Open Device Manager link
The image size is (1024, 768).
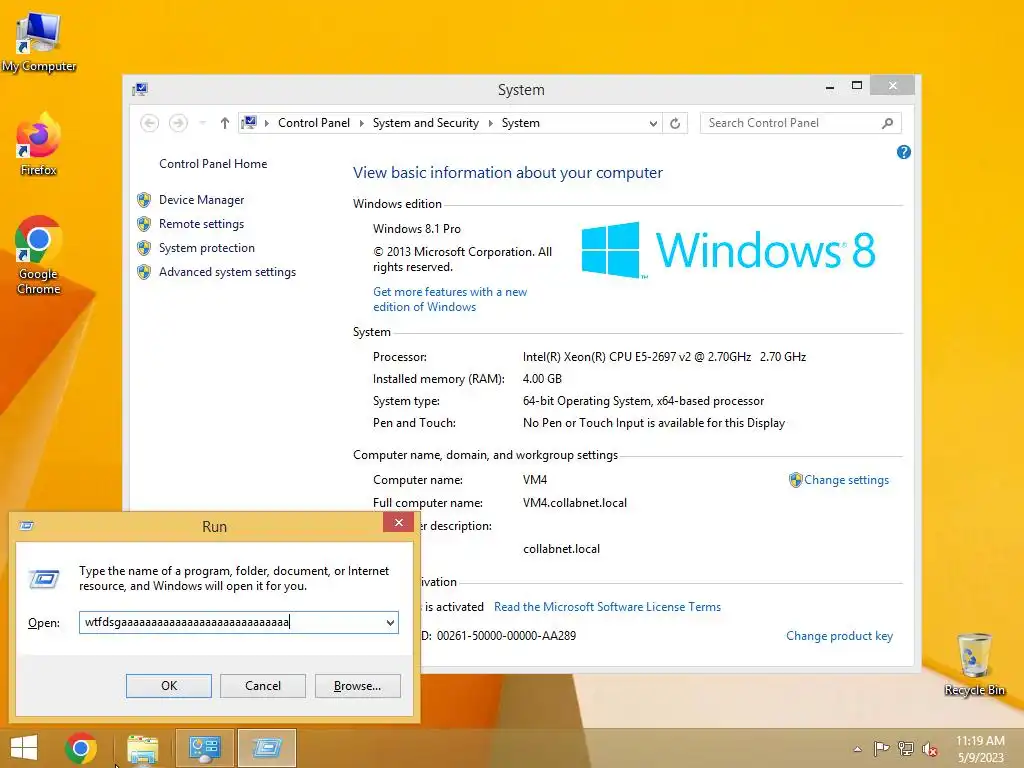point(201,200)
